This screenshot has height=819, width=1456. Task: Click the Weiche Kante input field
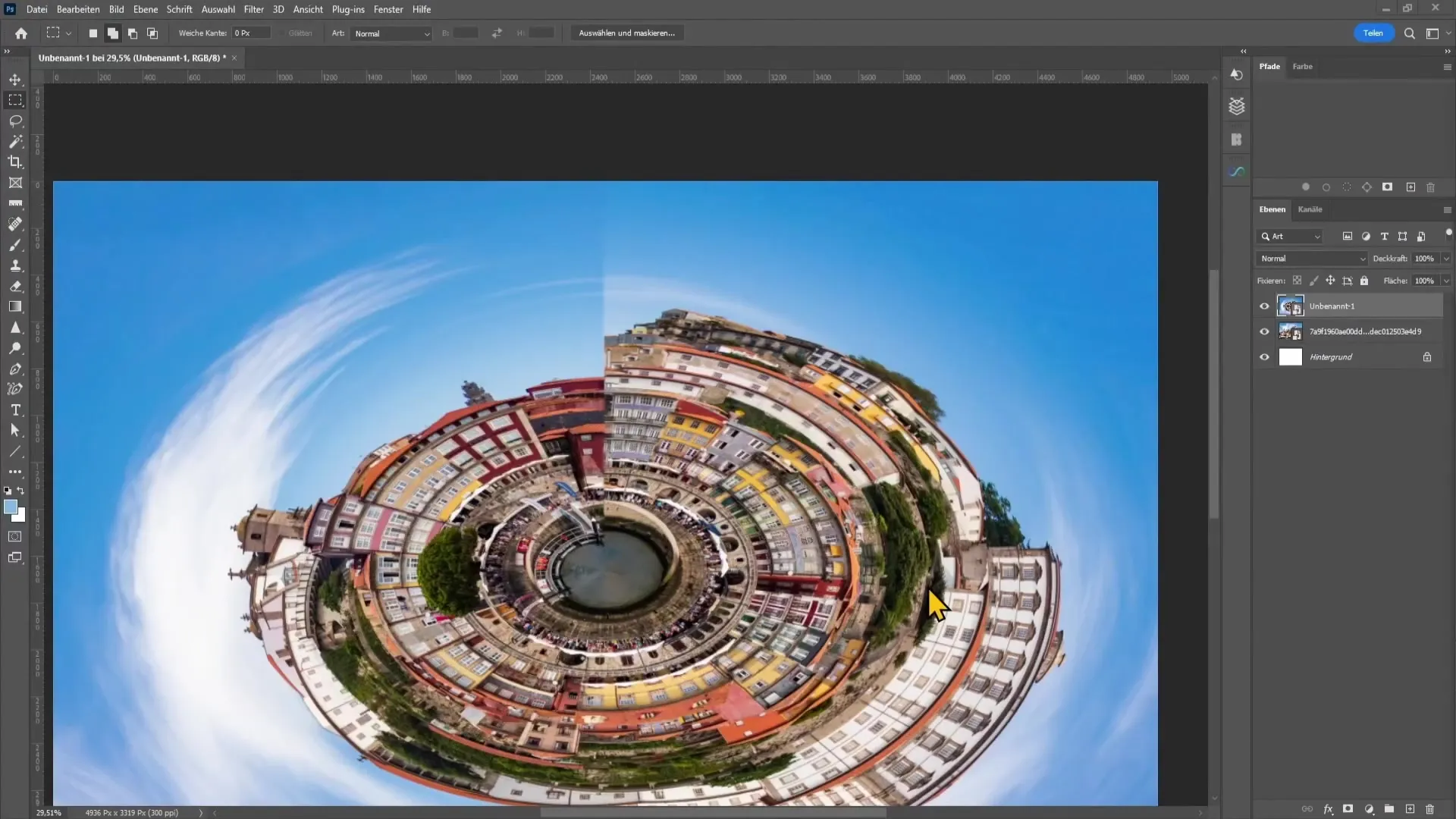click(252, 33)
